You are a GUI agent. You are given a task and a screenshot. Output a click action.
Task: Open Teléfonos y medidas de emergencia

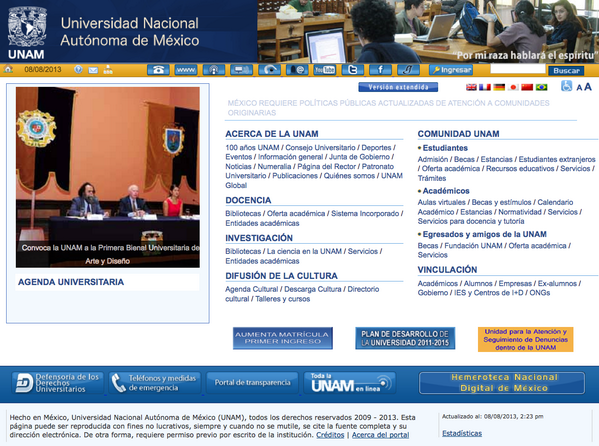[155, 383]
